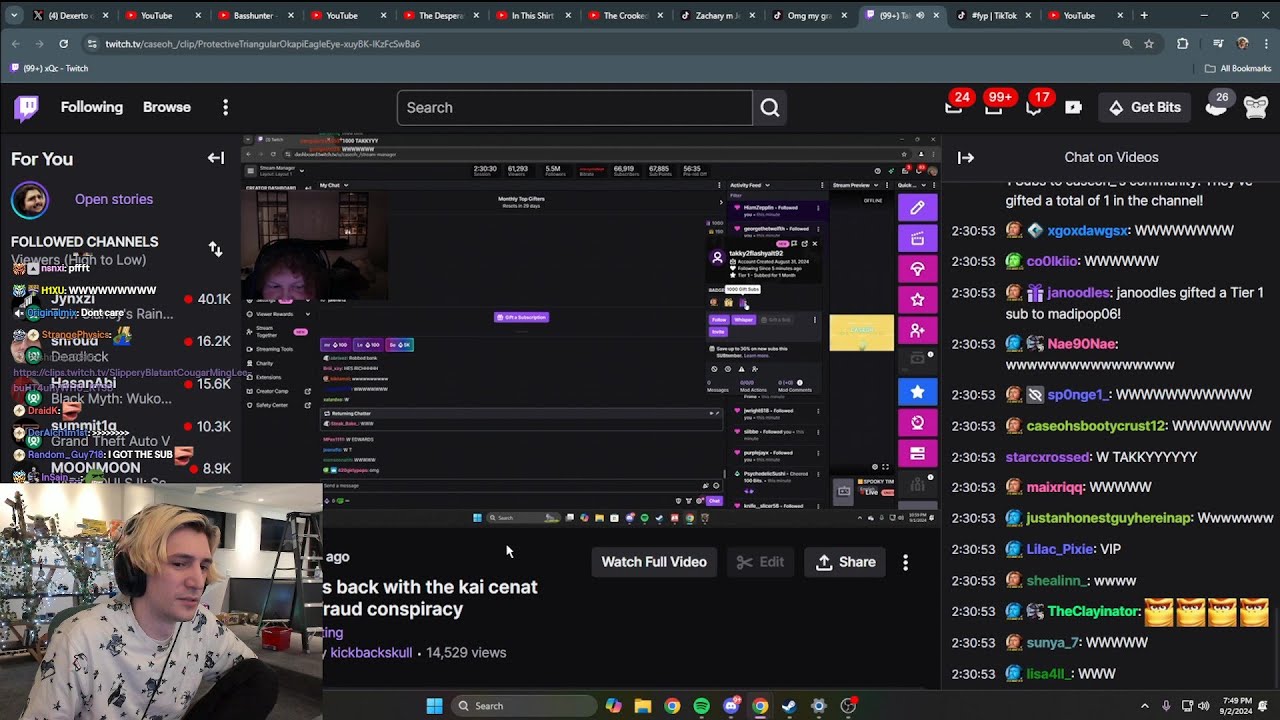Open Steam from the taskbar
1280x720 pixels.
coord(789,706)
